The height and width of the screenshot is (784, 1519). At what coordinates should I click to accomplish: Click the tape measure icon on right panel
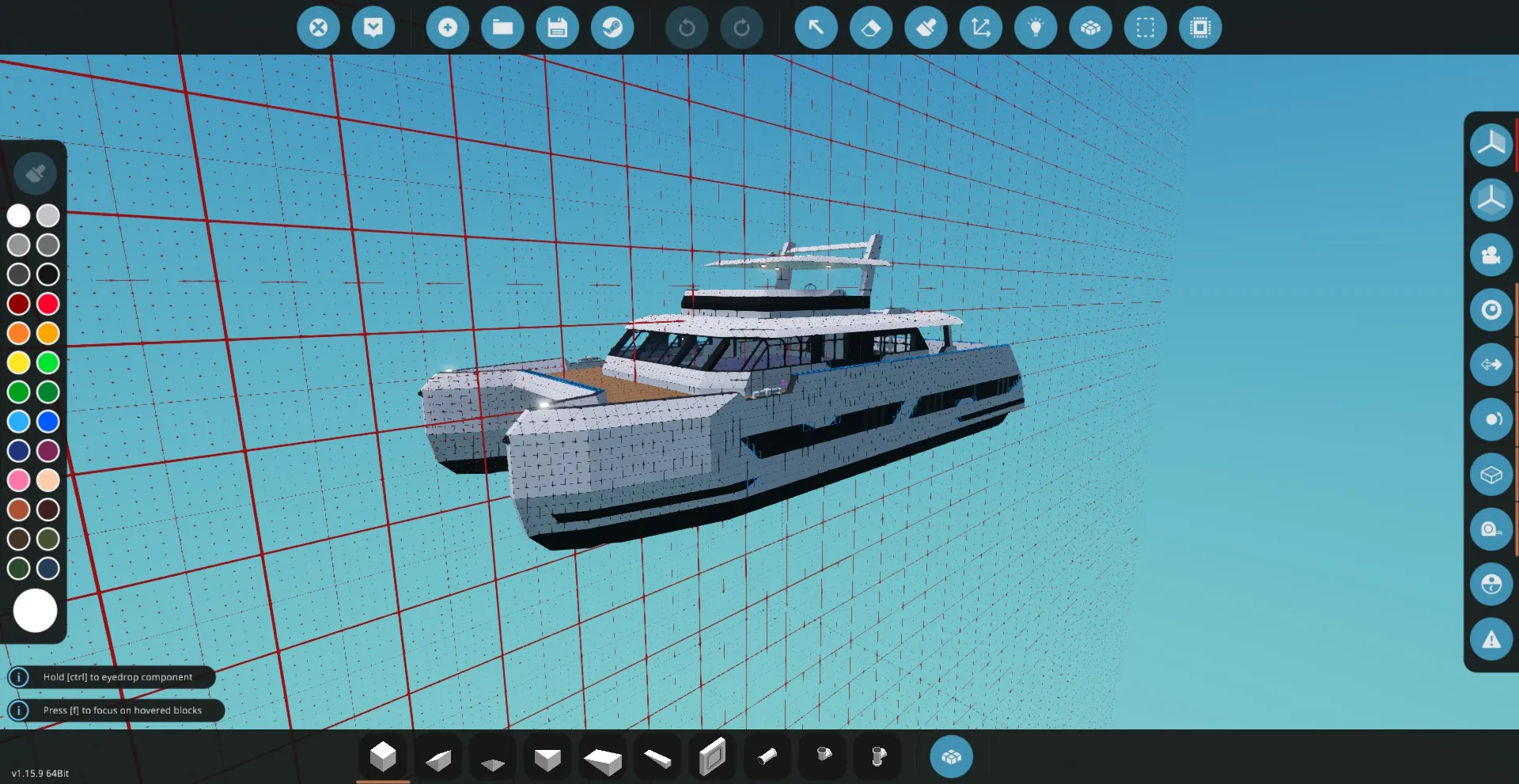[x=1491, y=529]
